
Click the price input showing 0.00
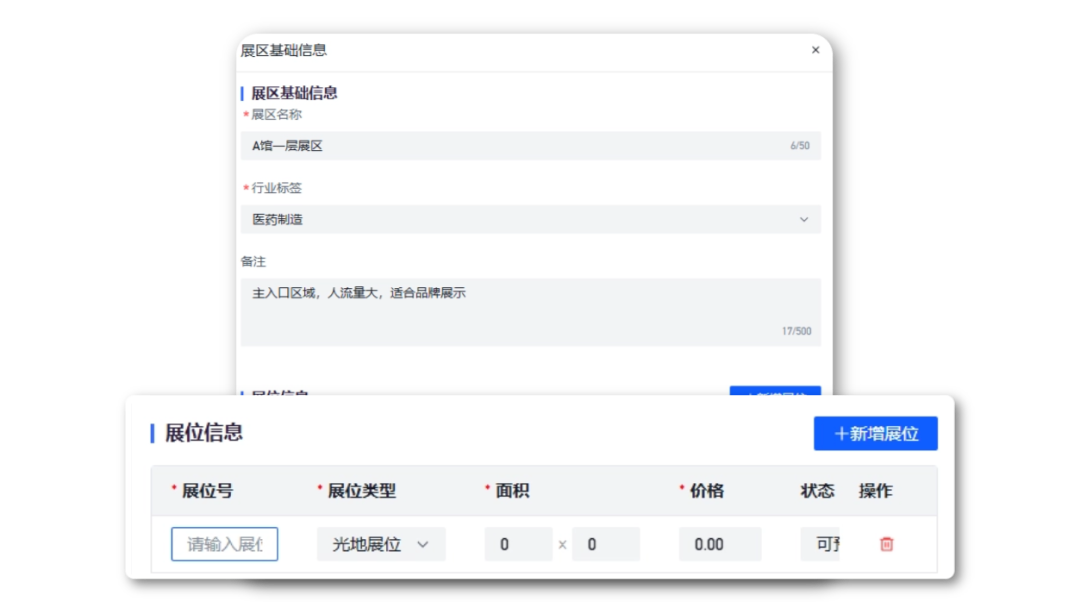[x=720, y=544]
